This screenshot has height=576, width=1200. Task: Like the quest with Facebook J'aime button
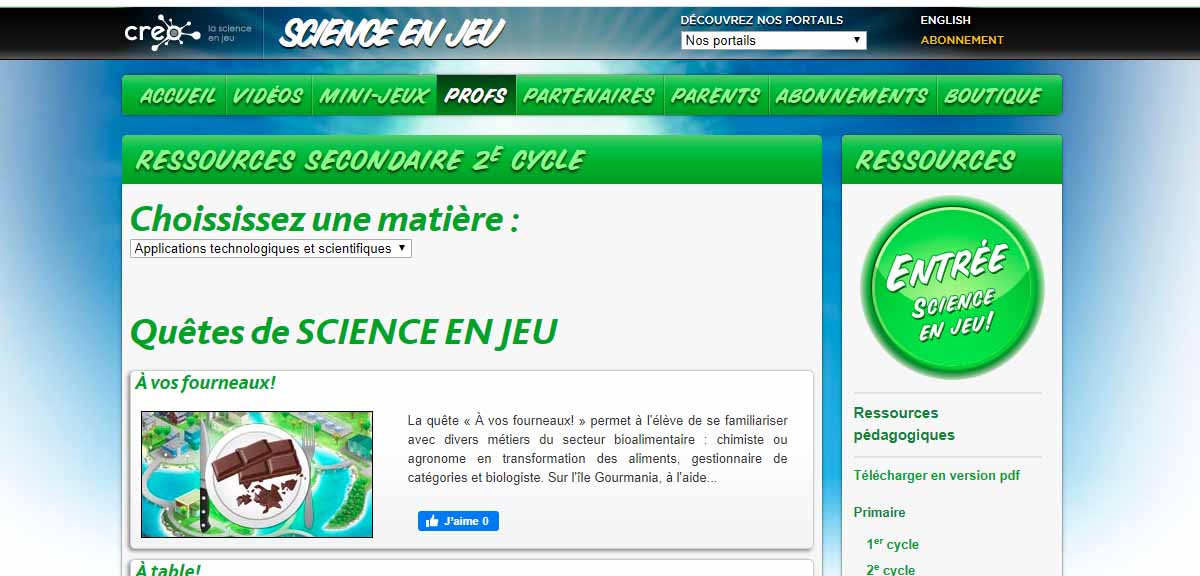click(458, 521)
